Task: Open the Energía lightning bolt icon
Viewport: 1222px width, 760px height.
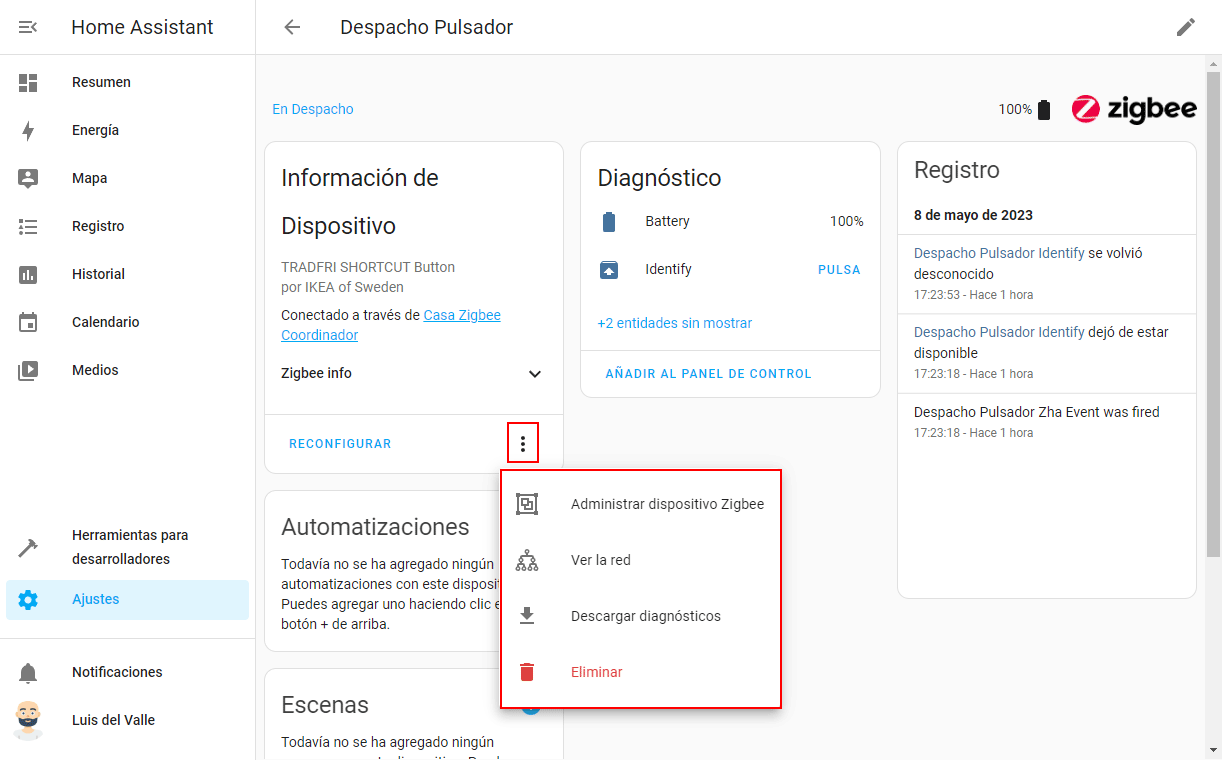Action: (28, 130)
